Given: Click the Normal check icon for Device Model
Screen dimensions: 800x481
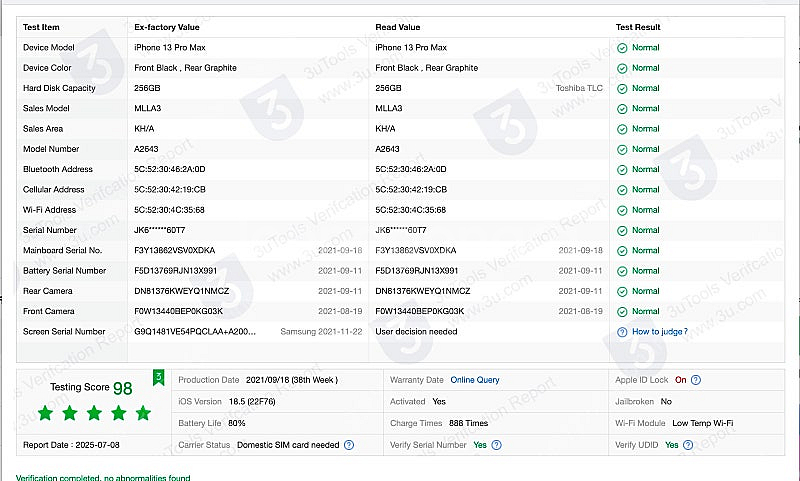Looking at the screenshot, I should coord(622,48).
